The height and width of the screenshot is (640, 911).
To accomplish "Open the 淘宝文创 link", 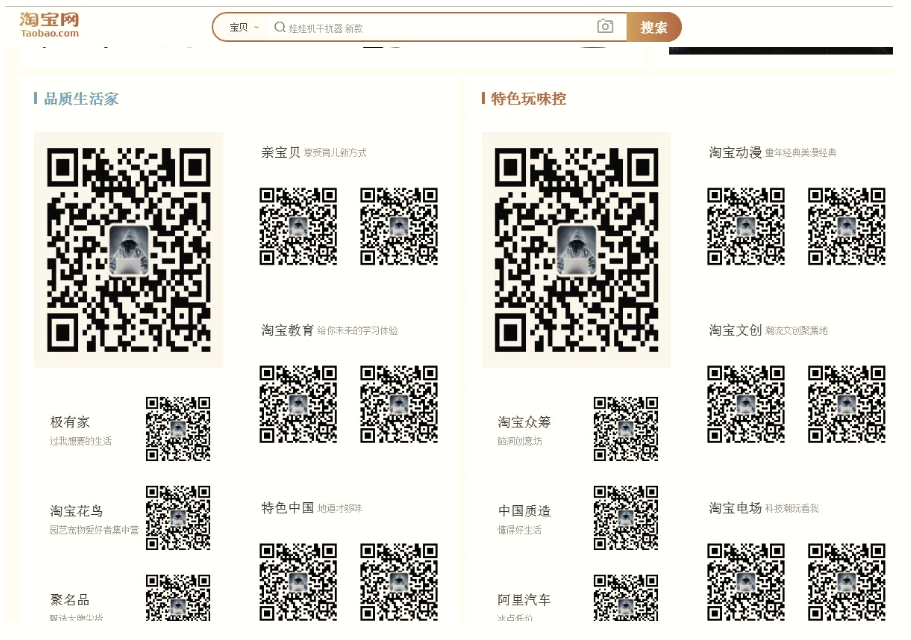I will click(x=735, y=330).
